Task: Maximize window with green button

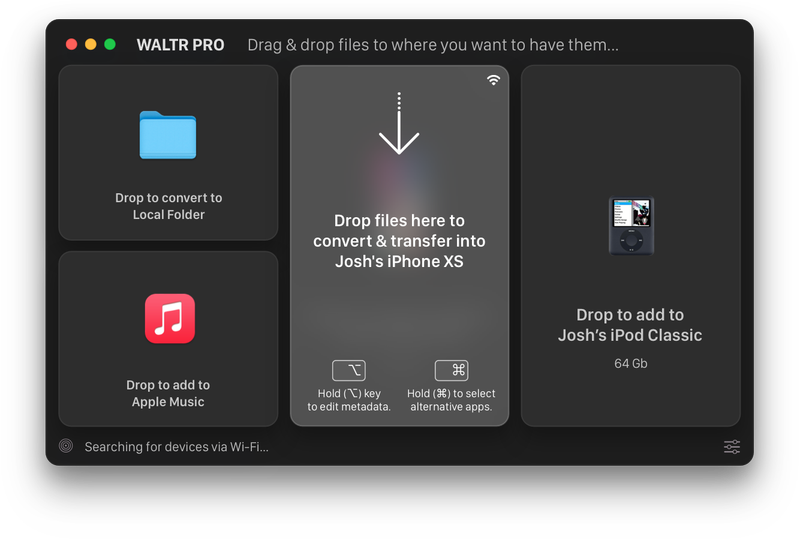Action: (110, 44)
